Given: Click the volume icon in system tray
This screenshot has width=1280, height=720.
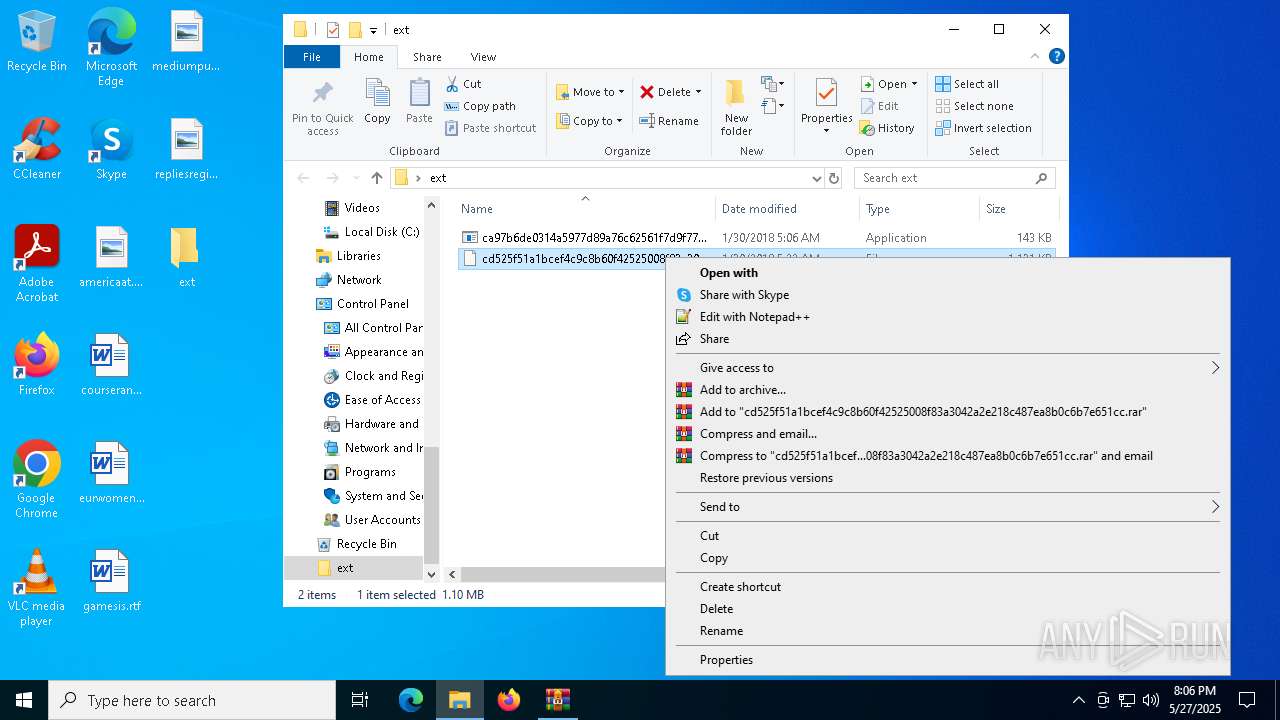Looking at the screenshot, I should [x=1150, y=700].
